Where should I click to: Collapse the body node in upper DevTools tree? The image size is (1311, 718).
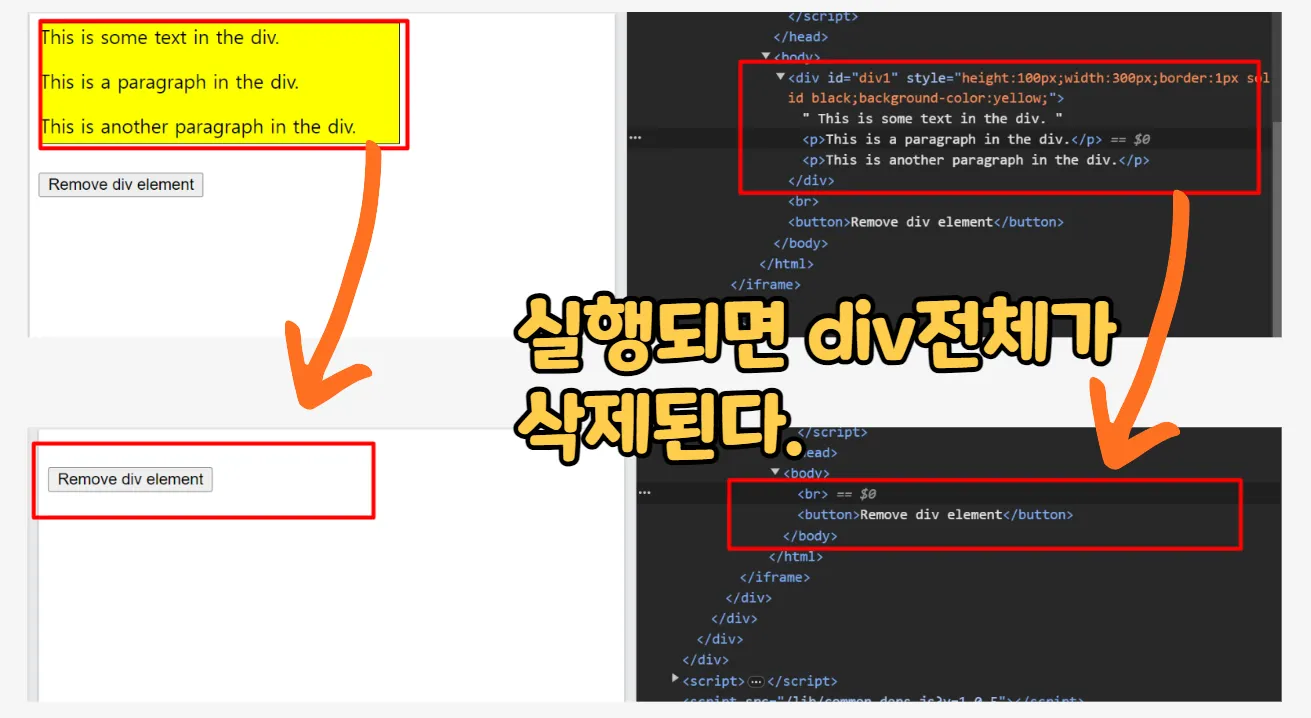tap(766, 57)
